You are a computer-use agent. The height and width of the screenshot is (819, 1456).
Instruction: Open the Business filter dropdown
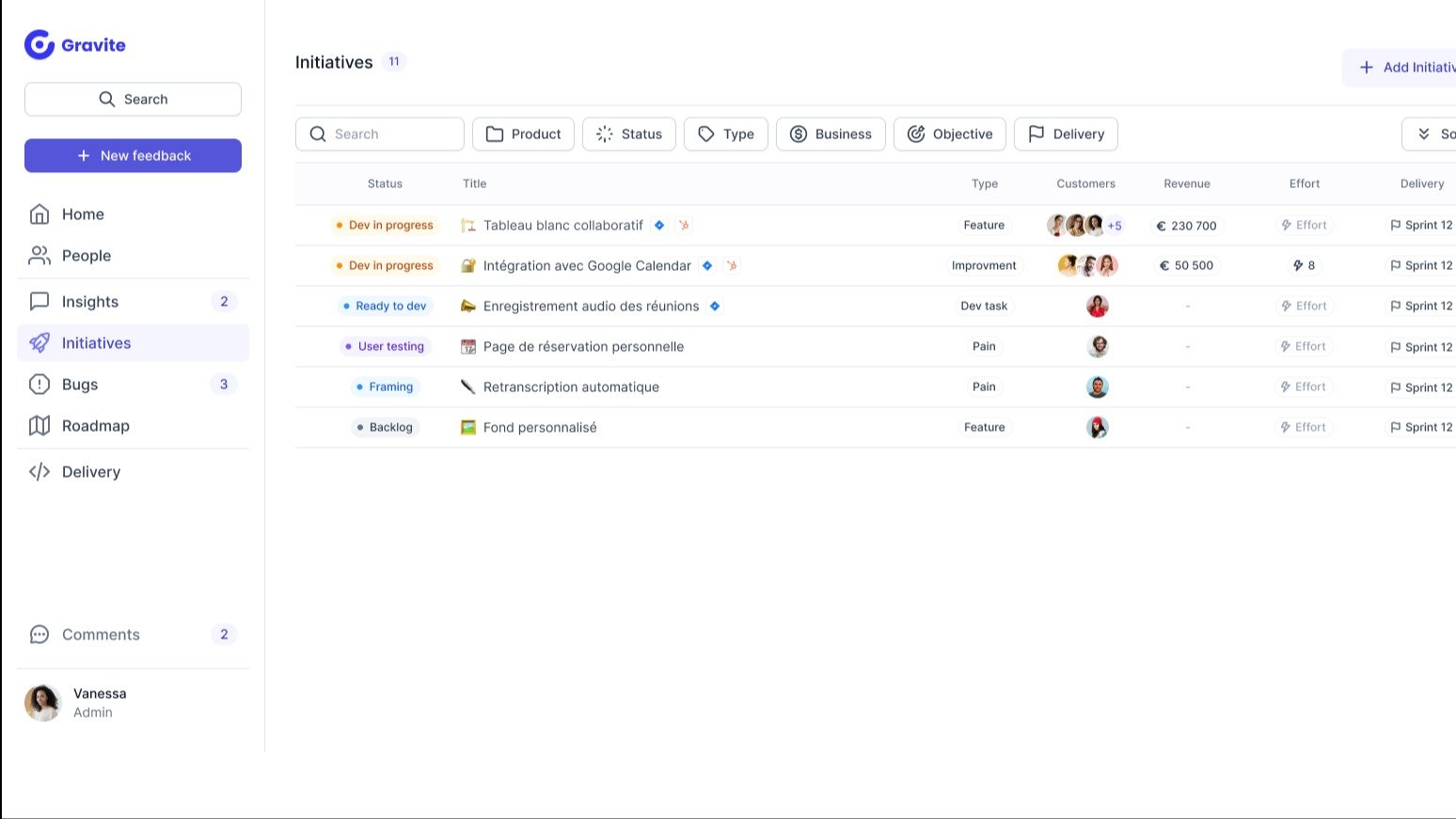click(x=831, y=134)
